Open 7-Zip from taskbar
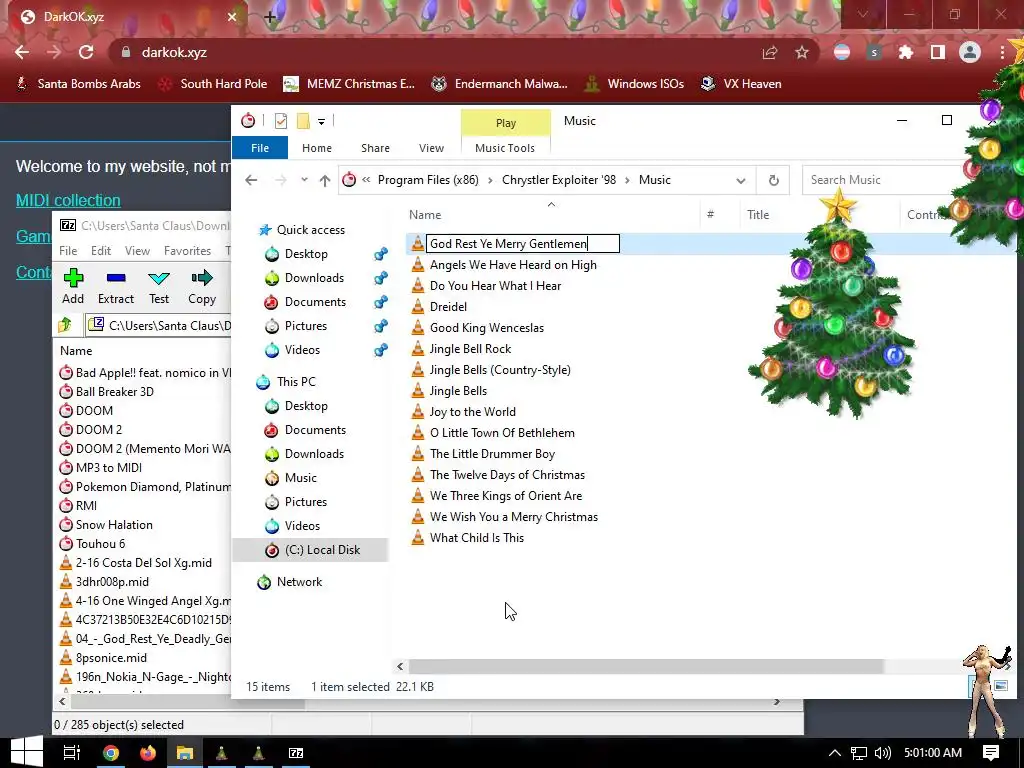Screen dimensions: 1024x768 pos(296,752)
